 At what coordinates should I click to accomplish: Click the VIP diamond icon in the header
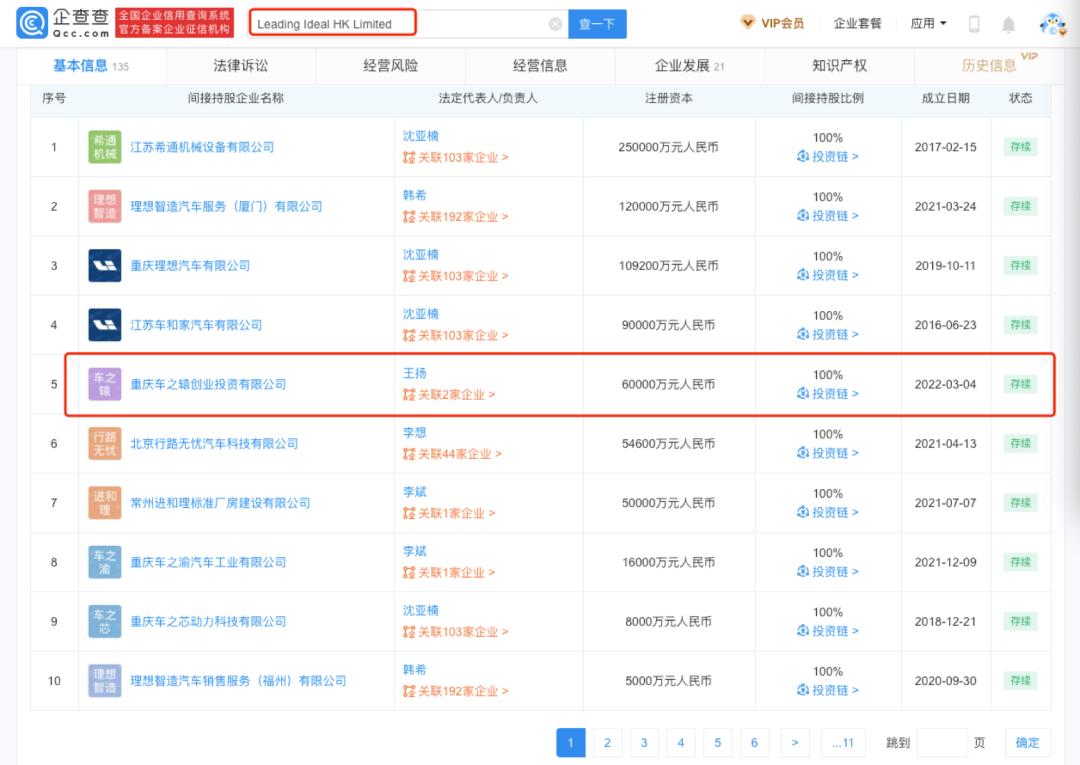click(x=747, y=23)
